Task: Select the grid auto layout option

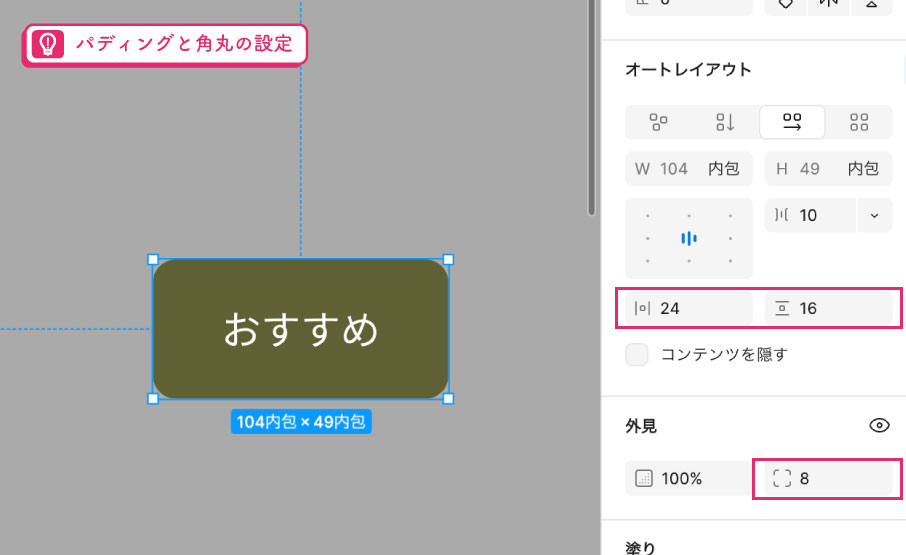Action: [859, 122]
